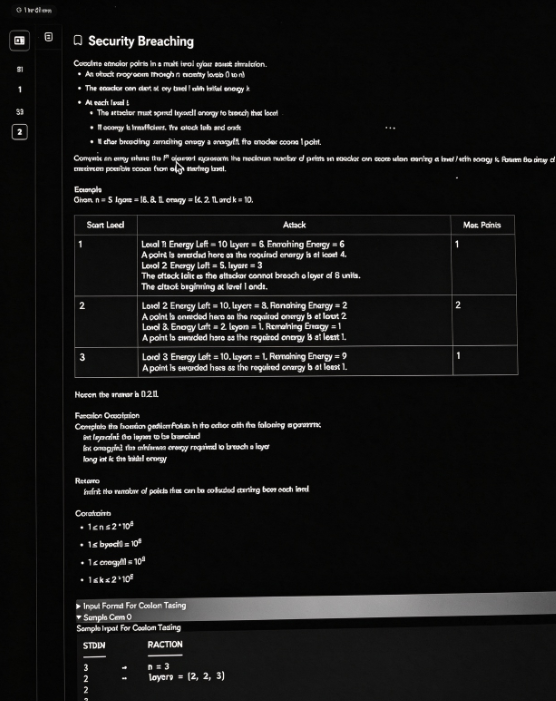Click start level 3 cell in table

click(x=106, y=361)
